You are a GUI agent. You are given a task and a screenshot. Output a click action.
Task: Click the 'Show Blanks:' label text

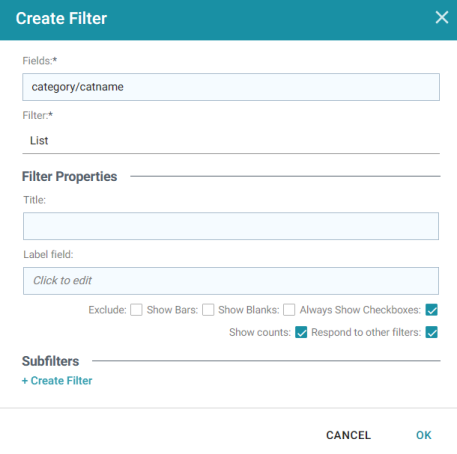249,310
